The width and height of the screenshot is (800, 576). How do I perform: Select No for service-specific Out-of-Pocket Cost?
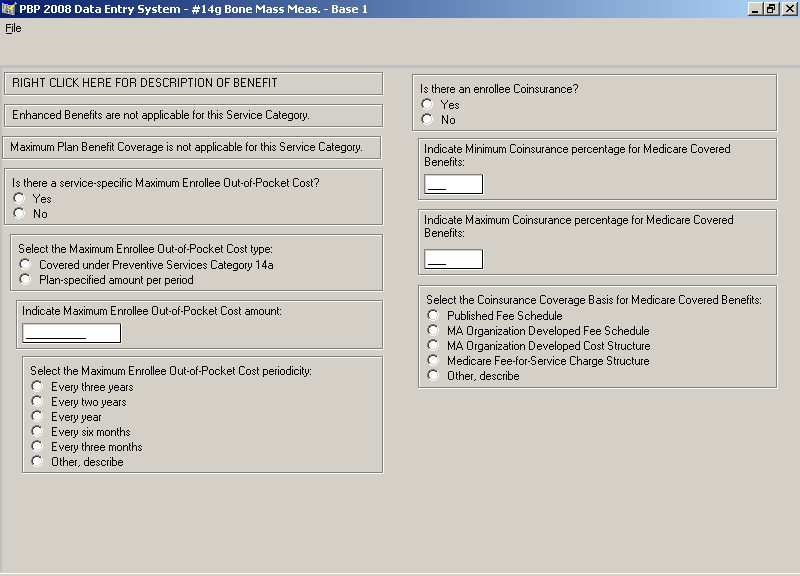click(x=19, y=214)
